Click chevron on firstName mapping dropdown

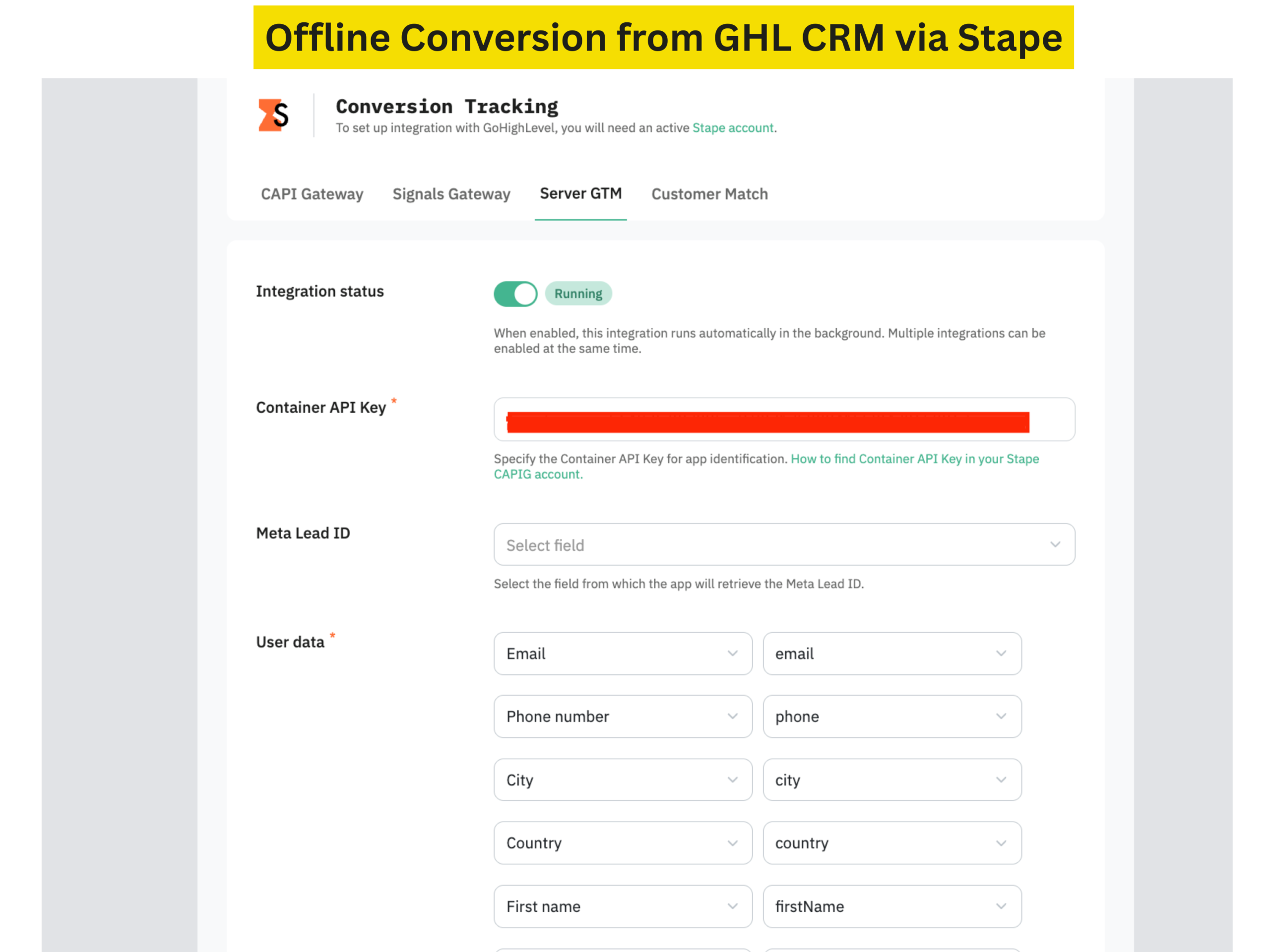tap(1001, 906)
